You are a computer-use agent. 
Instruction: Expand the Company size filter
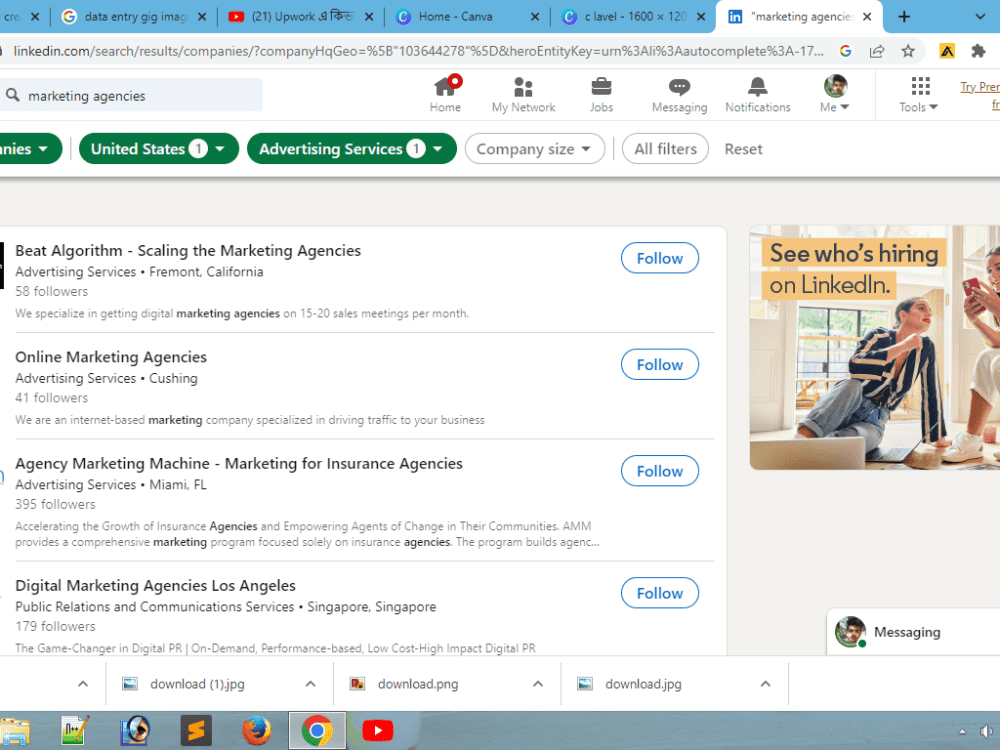tap(534, 149)
